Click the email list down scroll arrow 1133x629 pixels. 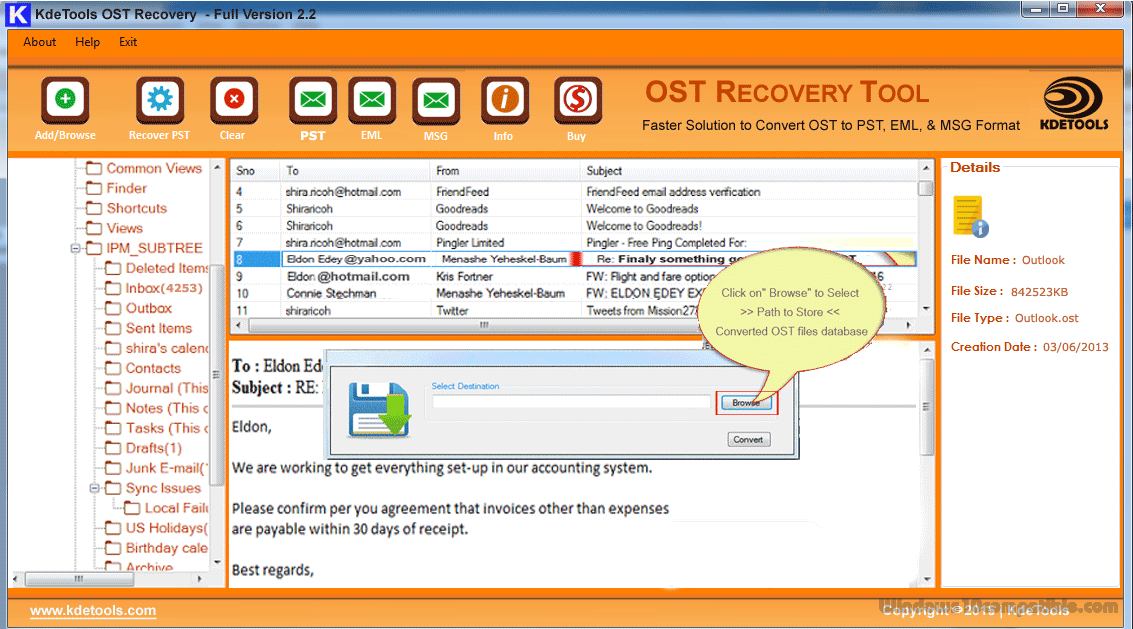pos(926,309)
